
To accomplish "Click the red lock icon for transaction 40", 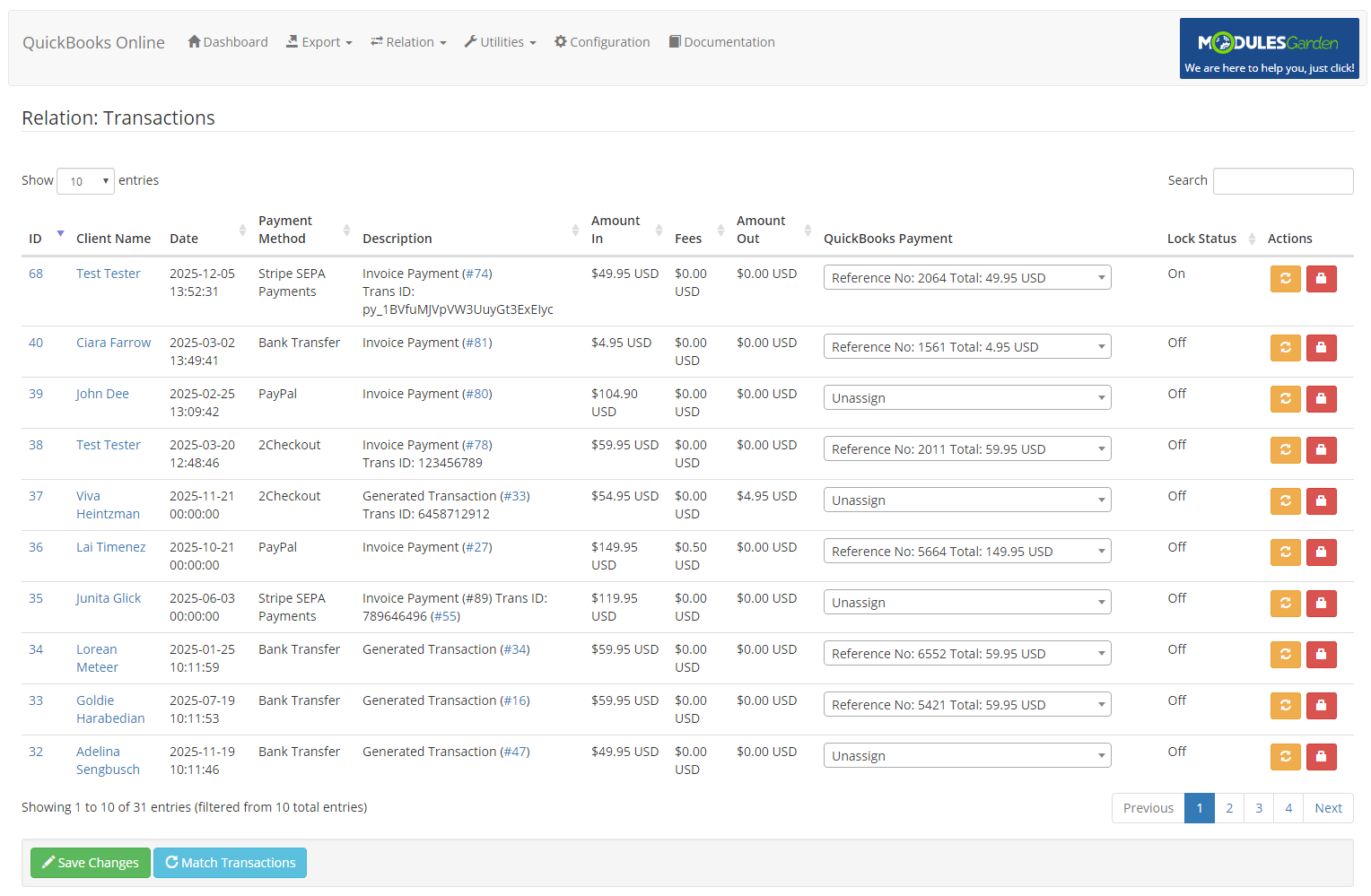I will (x=1321, y=347).
